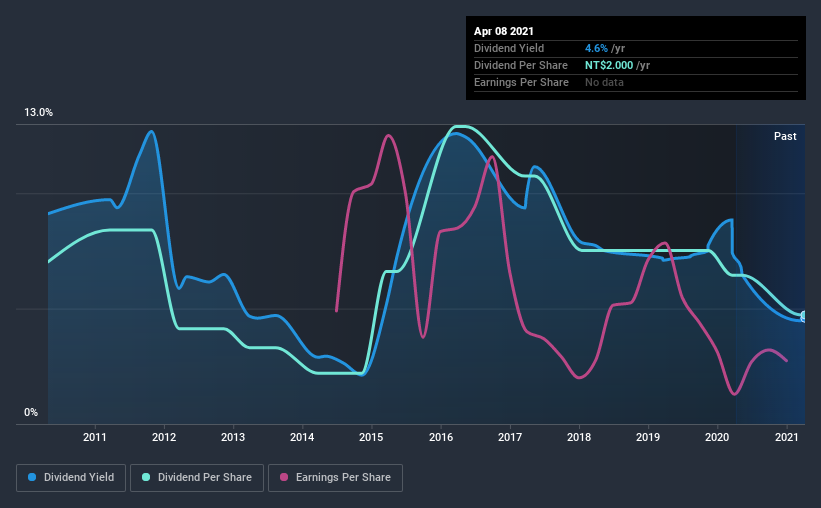Select the 2021 label on the x-axis
This screenshot has width=821, height=508.
[786, 437]
